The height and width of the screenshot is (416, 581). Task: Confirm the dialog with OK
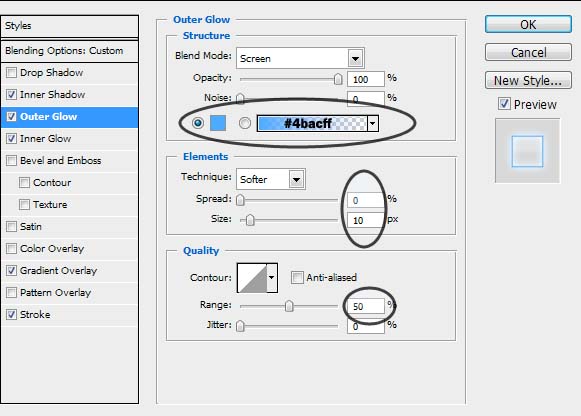[528, 24]
